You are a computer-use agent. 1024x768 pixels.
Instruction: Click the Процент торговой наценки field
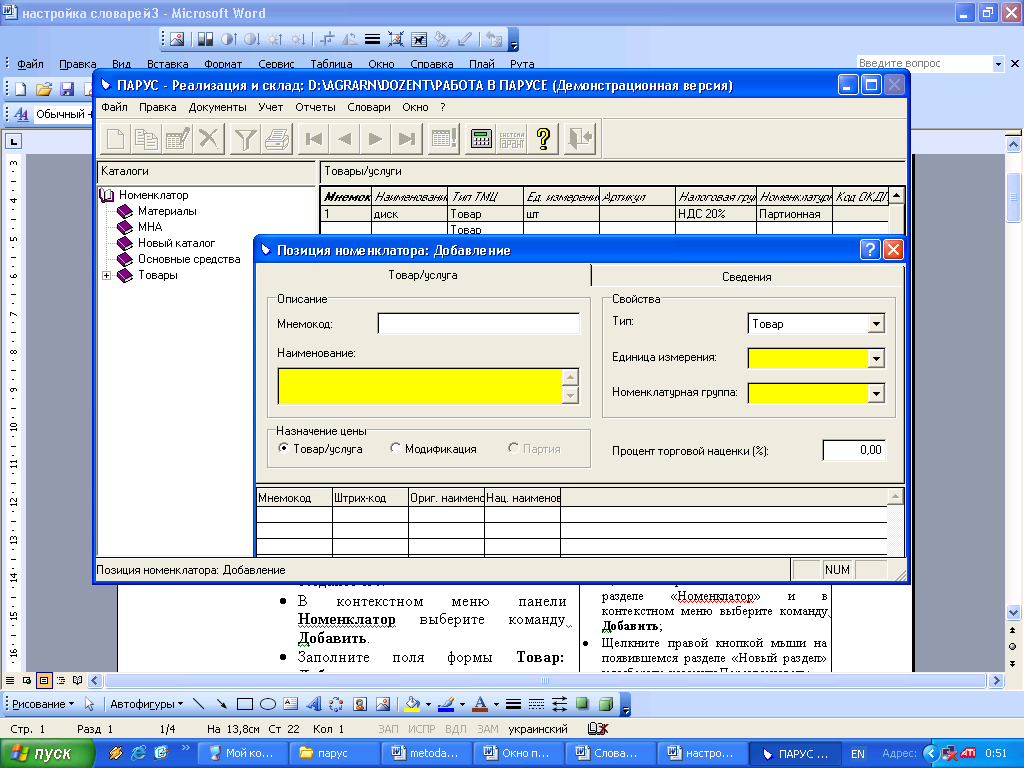(854, 450)
